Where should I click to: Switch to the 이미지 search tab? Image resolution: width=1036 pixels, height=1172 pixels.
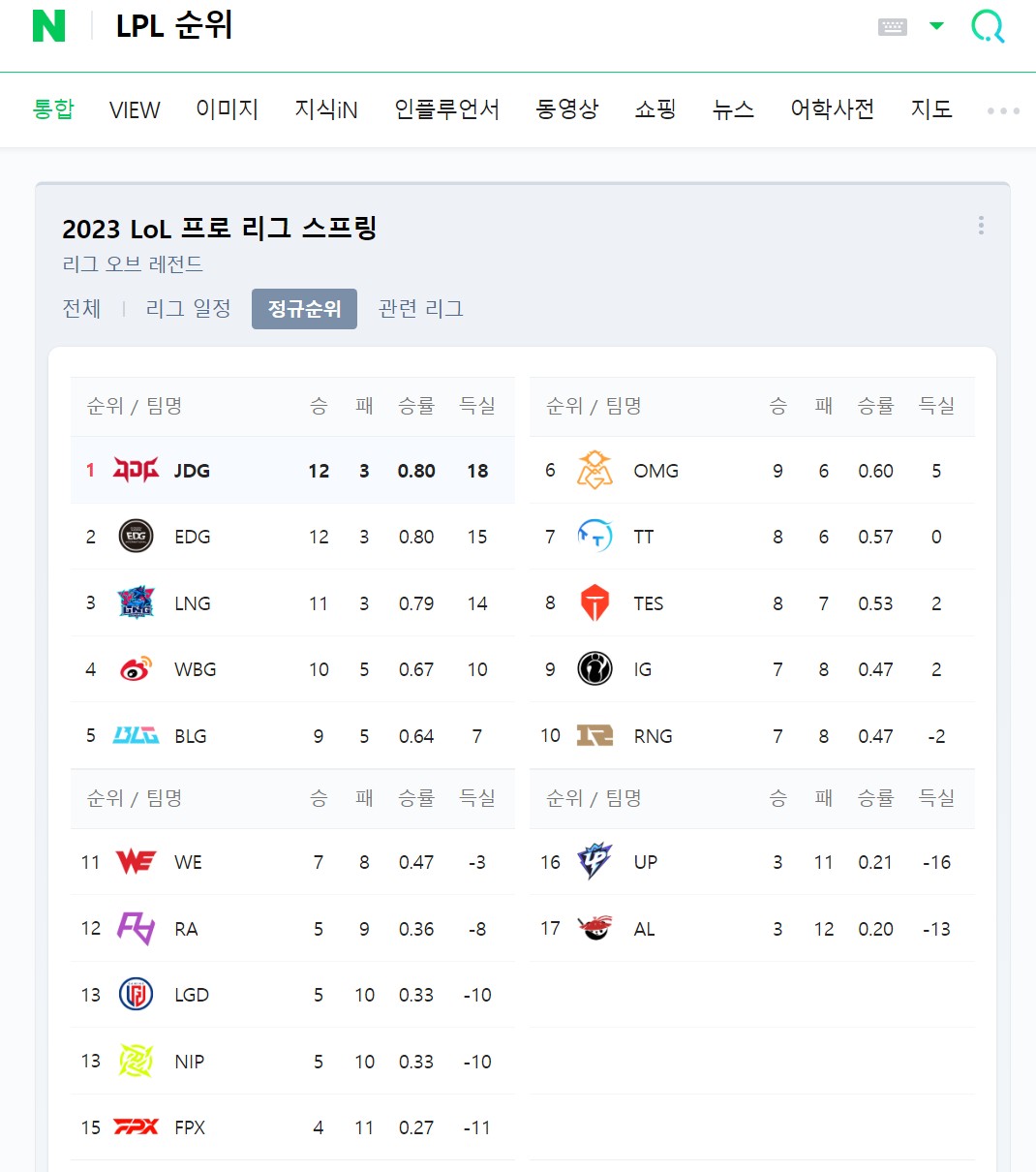(x=228, y=109)
